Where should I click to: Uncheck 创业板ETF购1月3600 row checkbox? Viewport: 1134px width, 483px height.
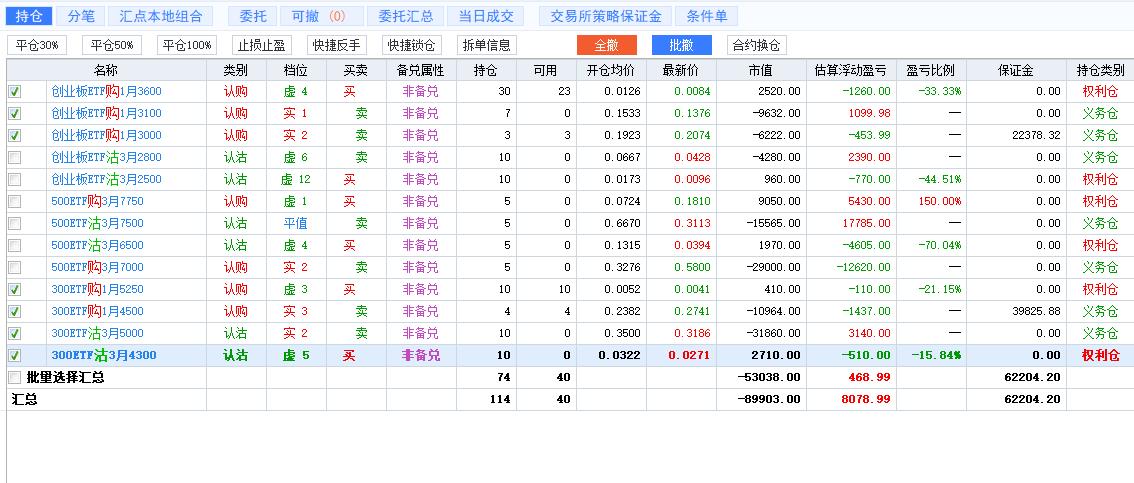pyautogui.click(x=14, y=92)
